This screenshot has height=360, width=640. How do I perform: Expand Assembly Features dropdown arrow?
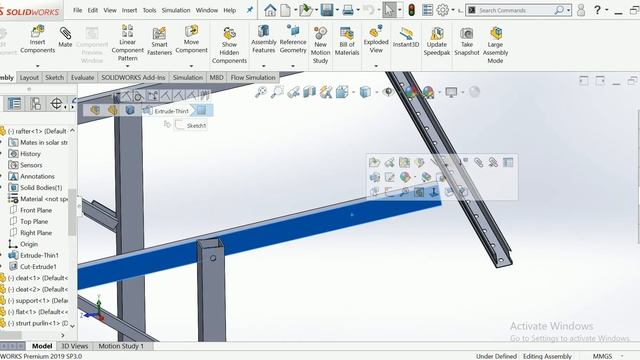[x=264, y=66]
